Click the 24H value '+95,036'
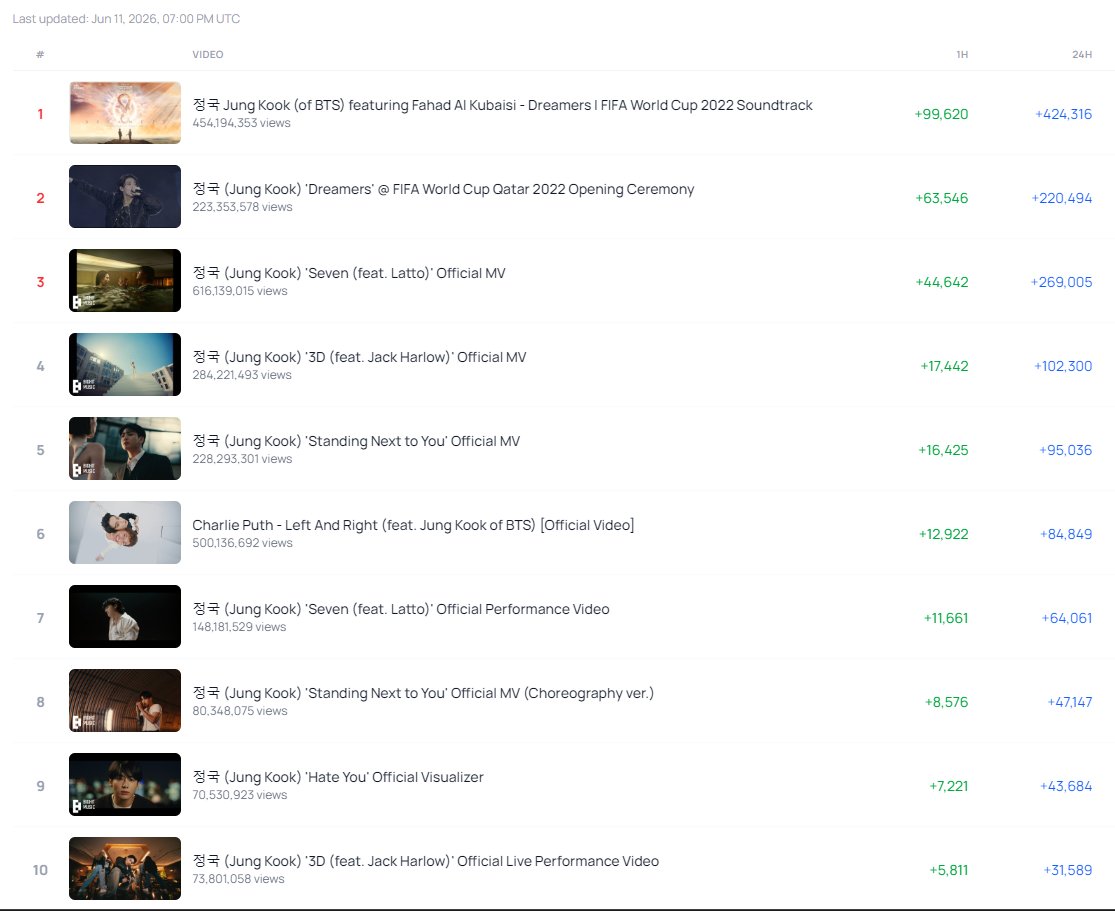The width and height of the screenshot is (1115, 911). tap(1065, 449)
